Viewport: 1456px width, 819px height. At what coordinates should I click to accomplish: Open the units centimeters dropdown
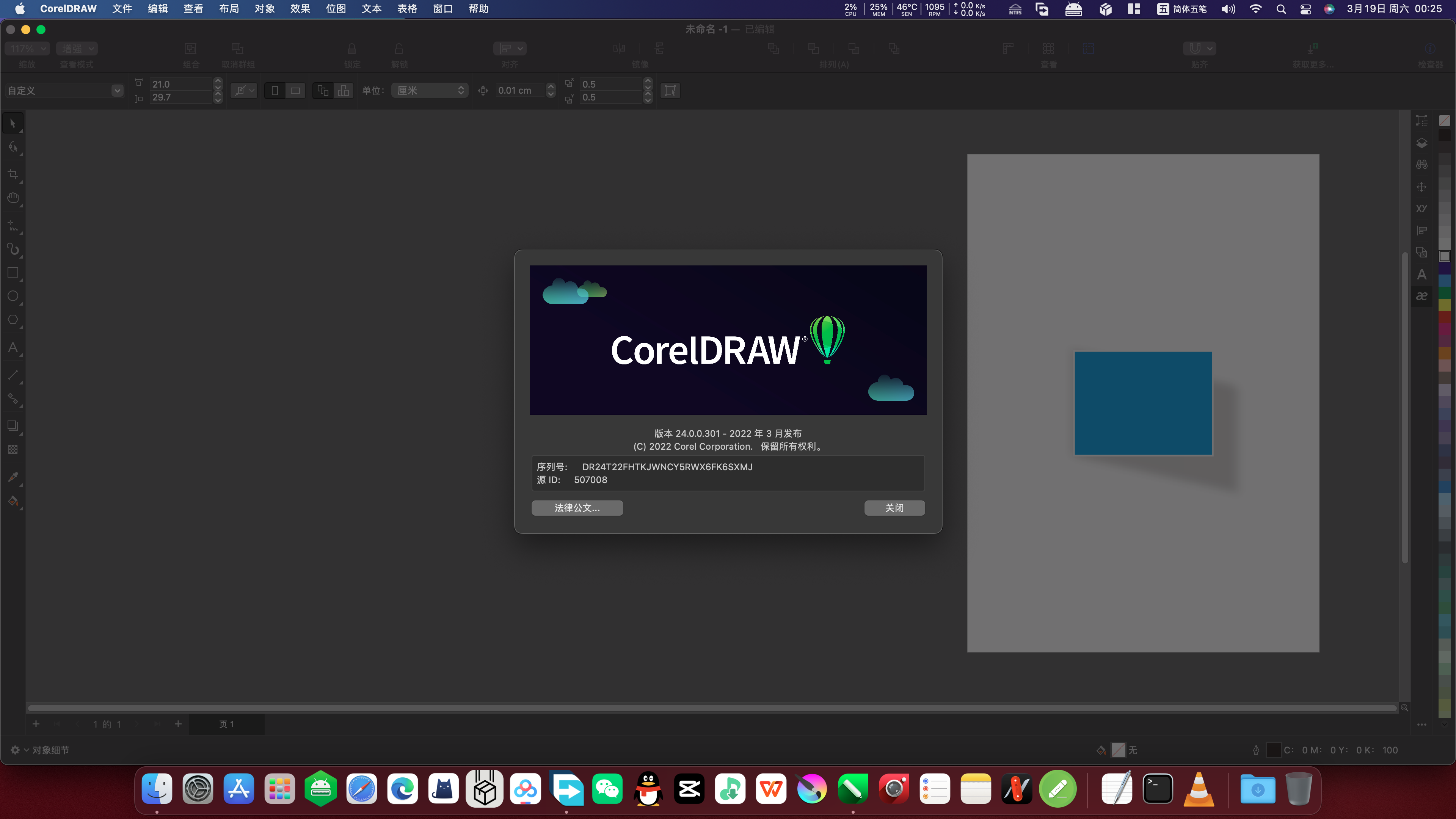430,91
